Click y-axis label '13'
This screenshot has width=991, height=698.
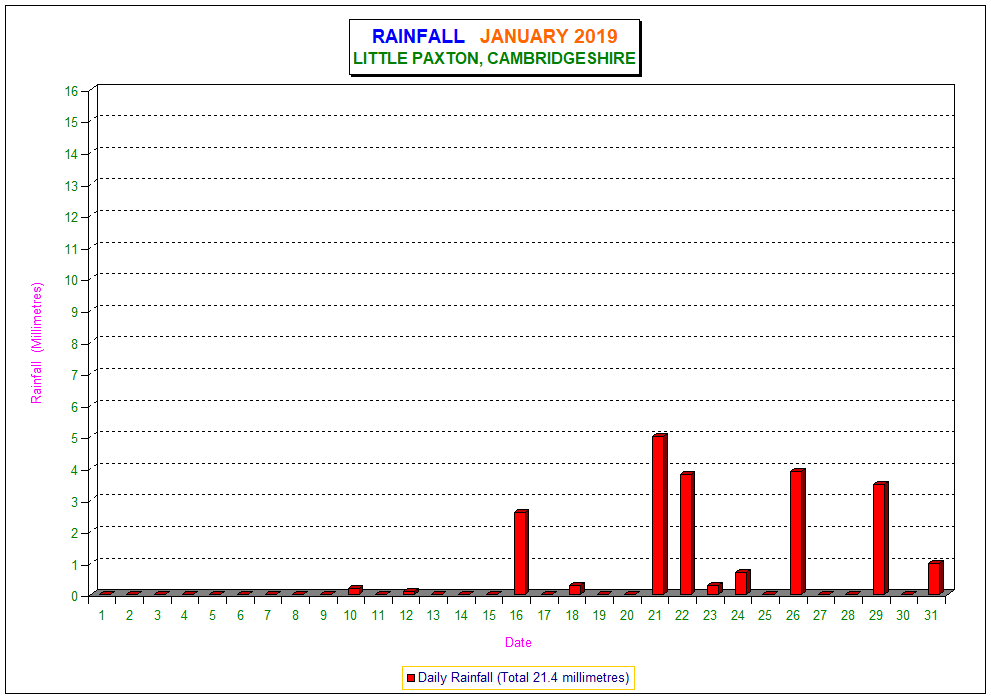71,186
